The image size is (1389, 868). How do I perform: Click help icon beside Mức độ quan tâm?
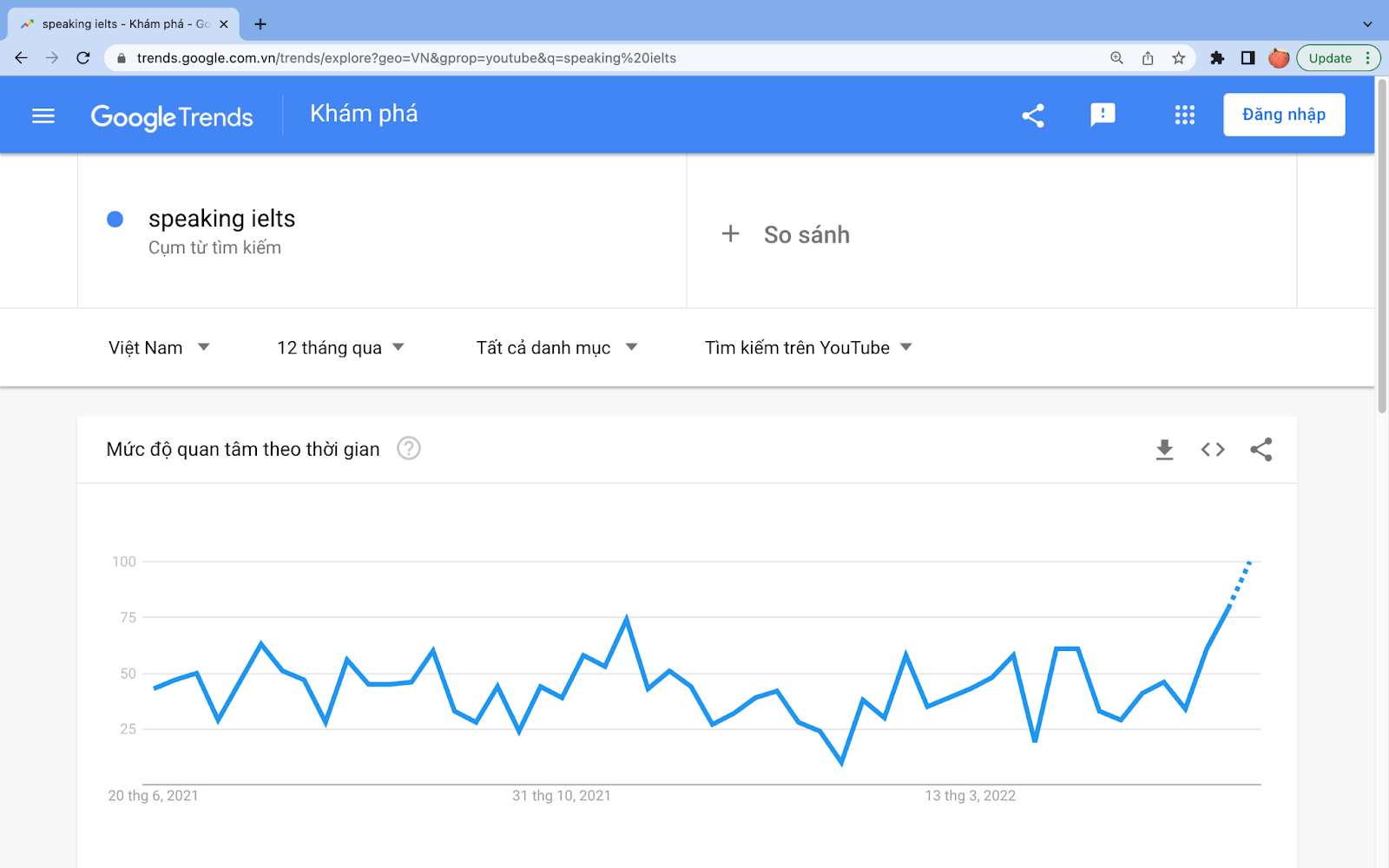409,449
